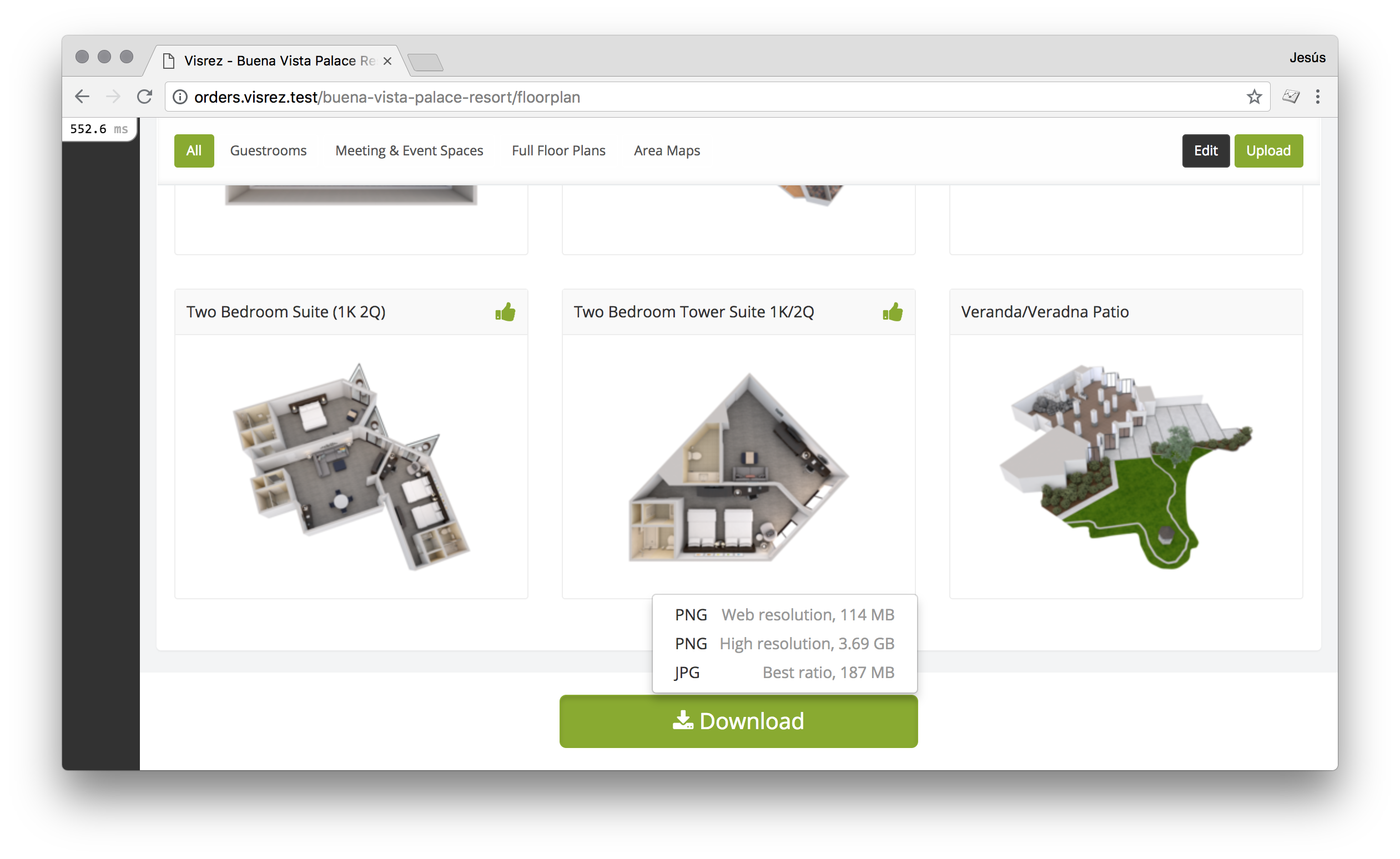
Task: Click the Jesús profile name in title bar
Action: 1307,57
